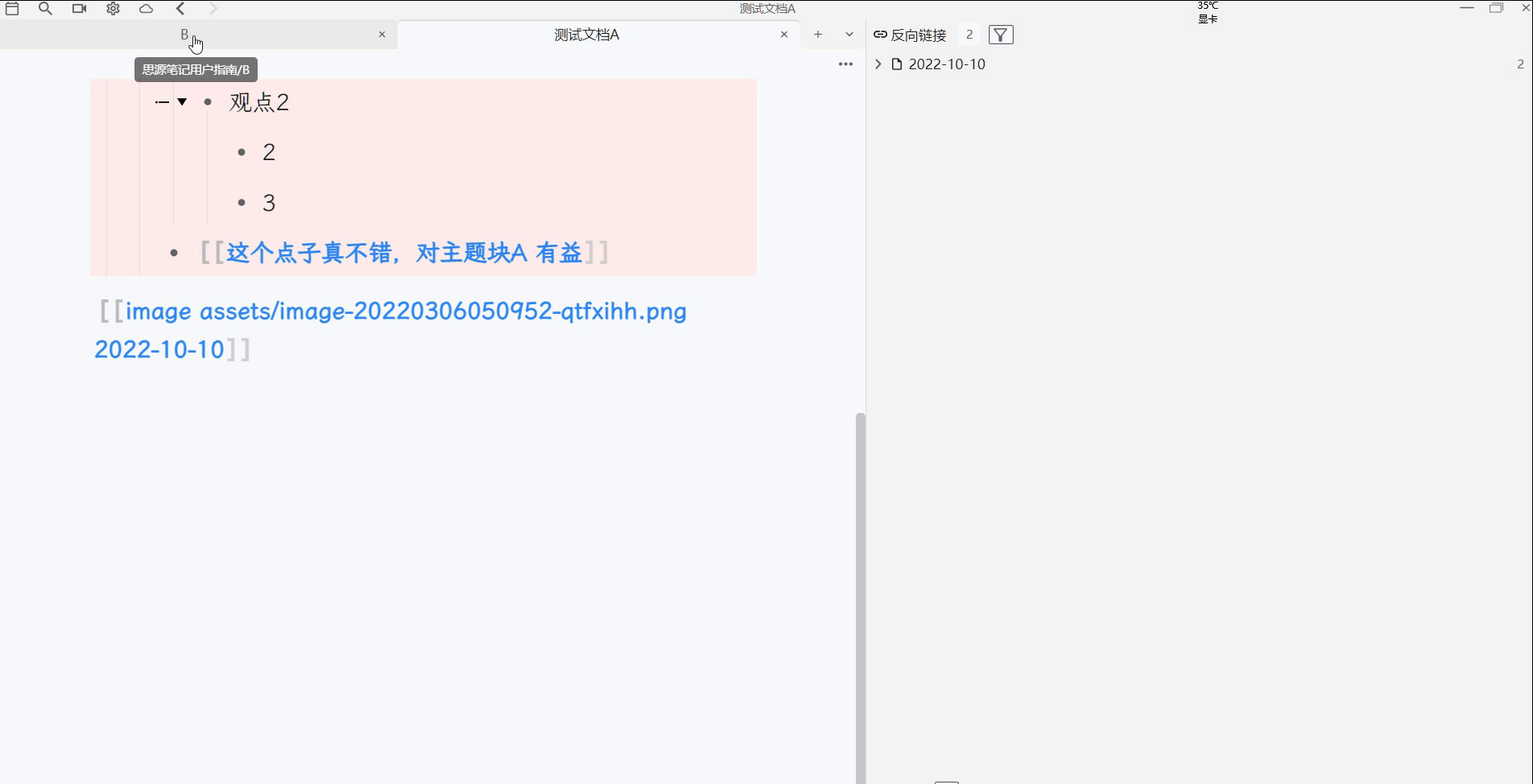This screenshot has width=1533, height=784.
Task: Open the backlink filter funnel icon
Action: (1001, 35)
